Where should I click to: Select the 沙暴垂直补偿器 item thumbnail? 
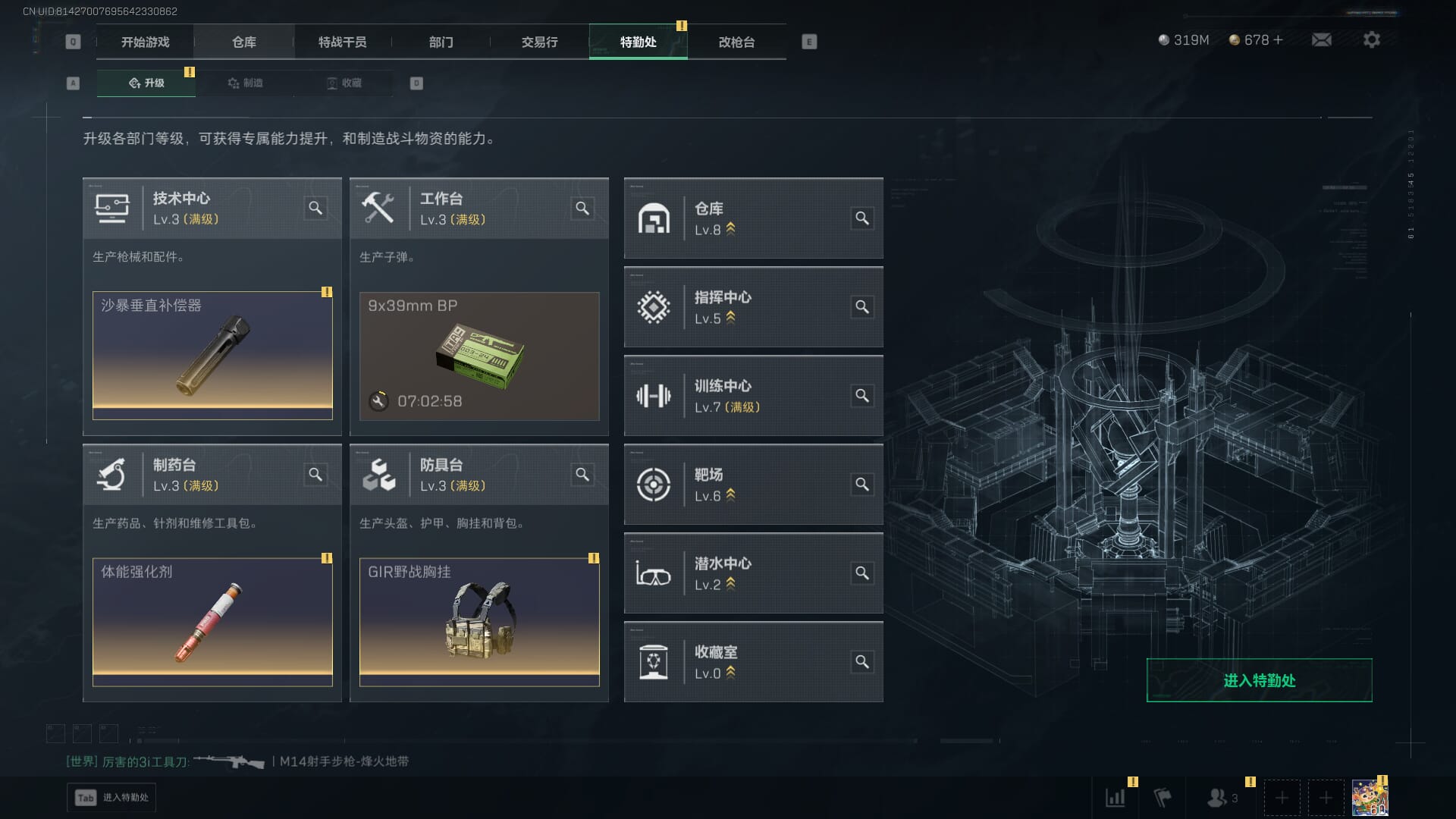pos(212,356)
